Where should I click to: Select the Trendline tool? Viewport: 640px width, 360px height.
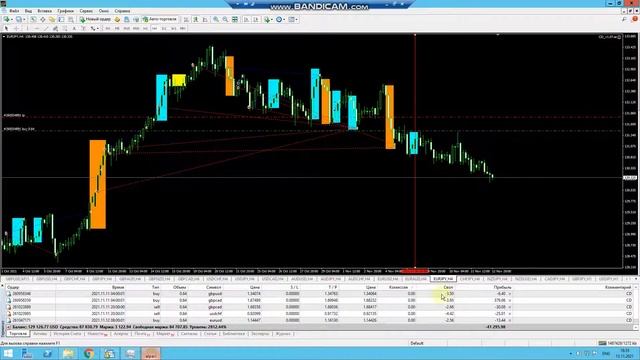pos(46,28)
